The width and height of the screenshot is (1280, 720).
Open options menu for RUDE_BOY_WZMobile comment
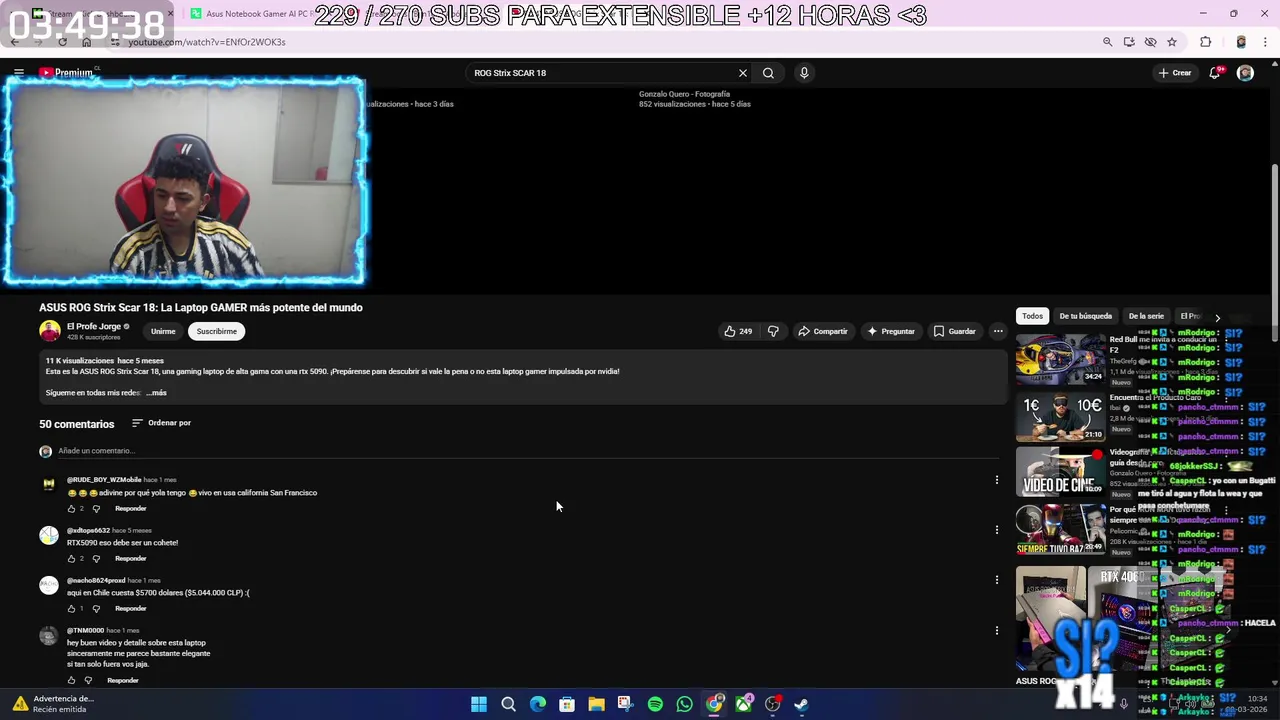tap(996, 480)
